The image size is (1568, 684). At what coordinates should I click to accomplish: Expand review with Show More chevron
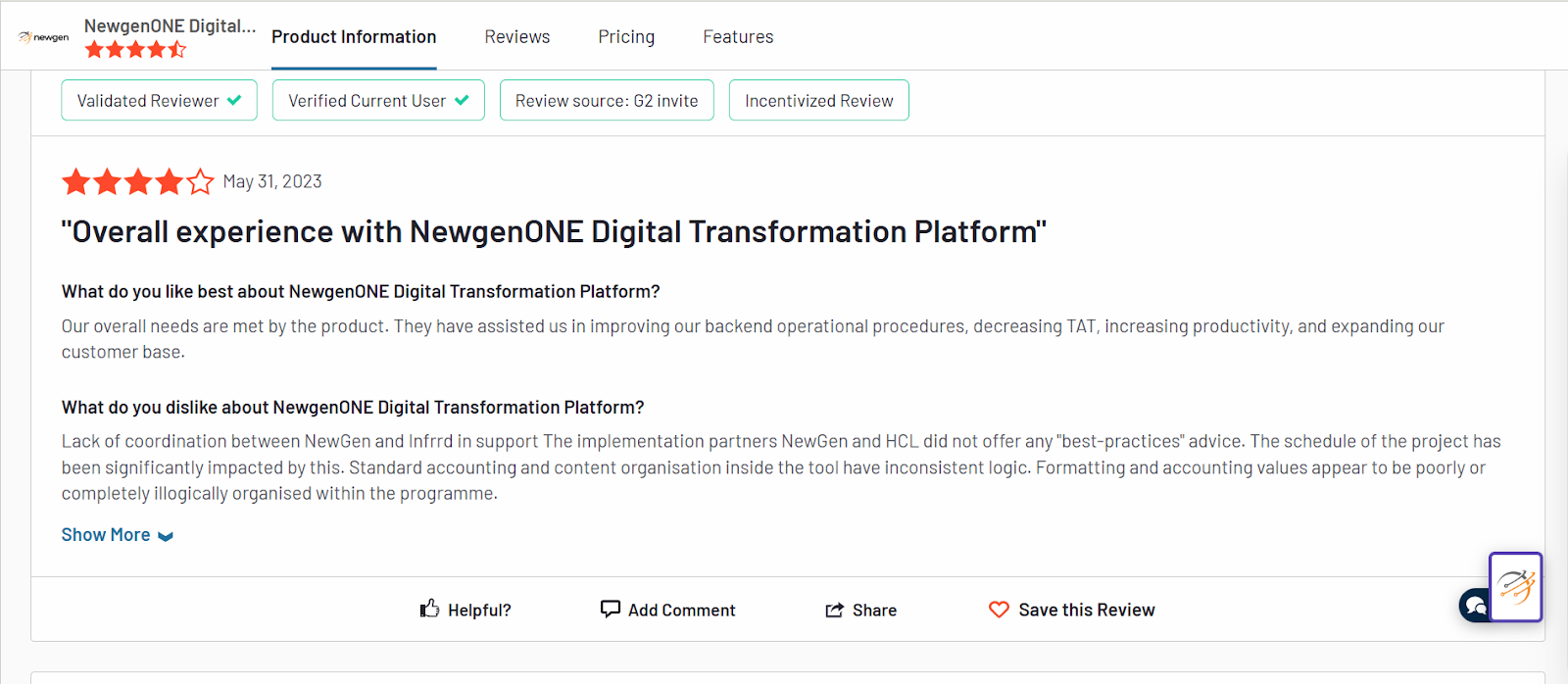pyautogui.click(x=166, y=536)
